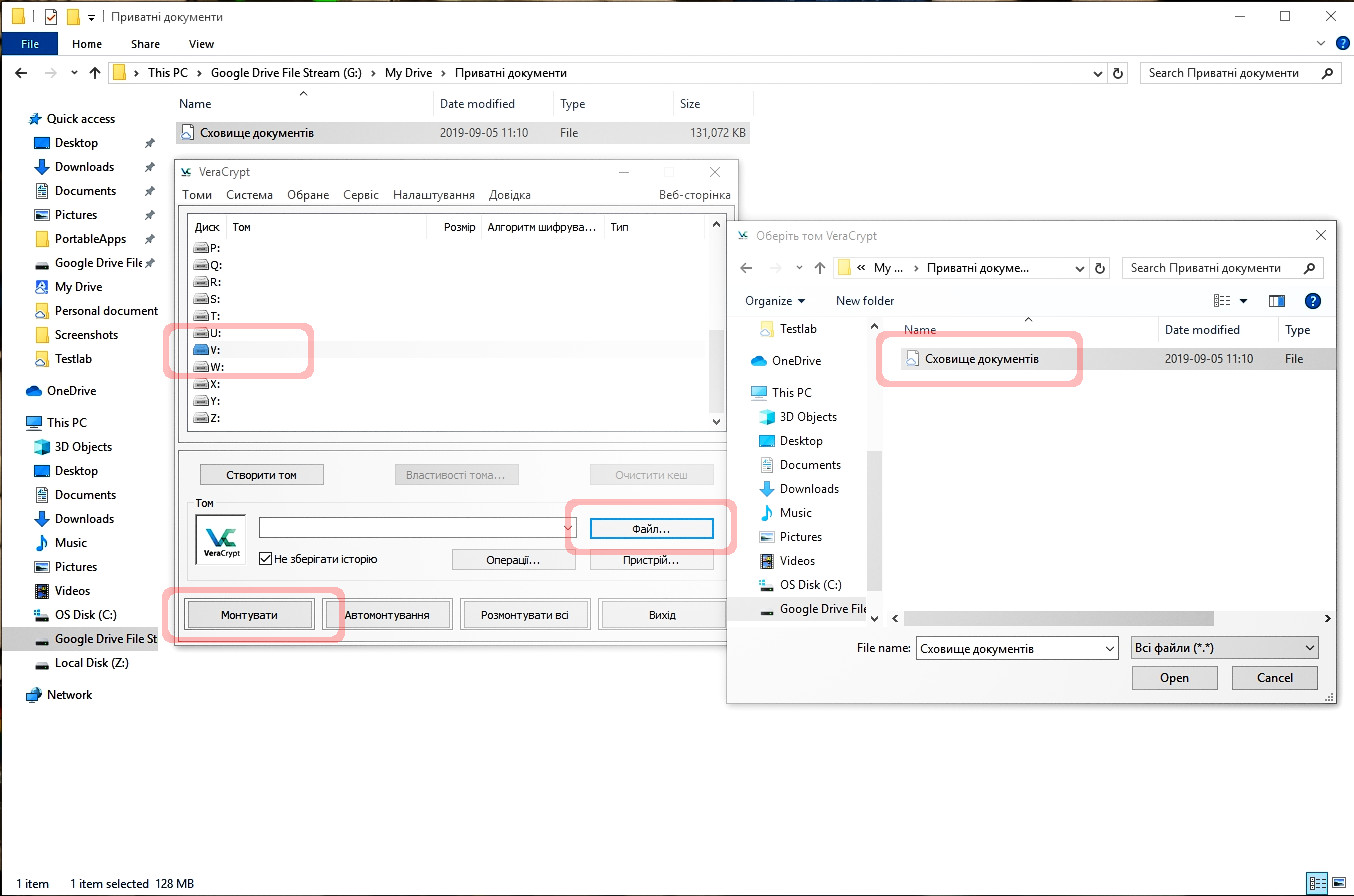Open help icon in file dialog
This screenshot has width=1354, height=896.
tap(1314, 301)
